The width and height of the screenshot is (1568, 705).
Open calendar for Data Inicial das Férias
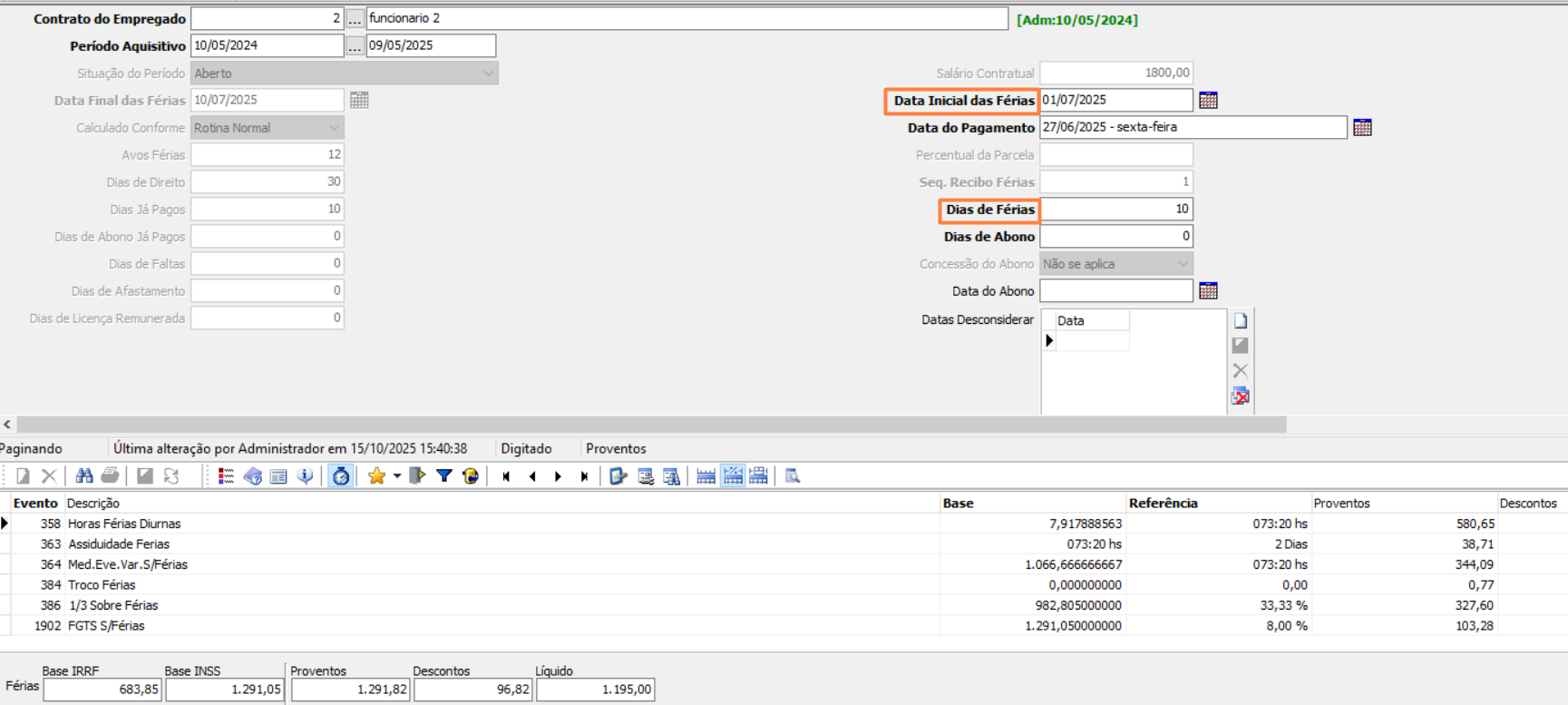[x=1208, y=101]
